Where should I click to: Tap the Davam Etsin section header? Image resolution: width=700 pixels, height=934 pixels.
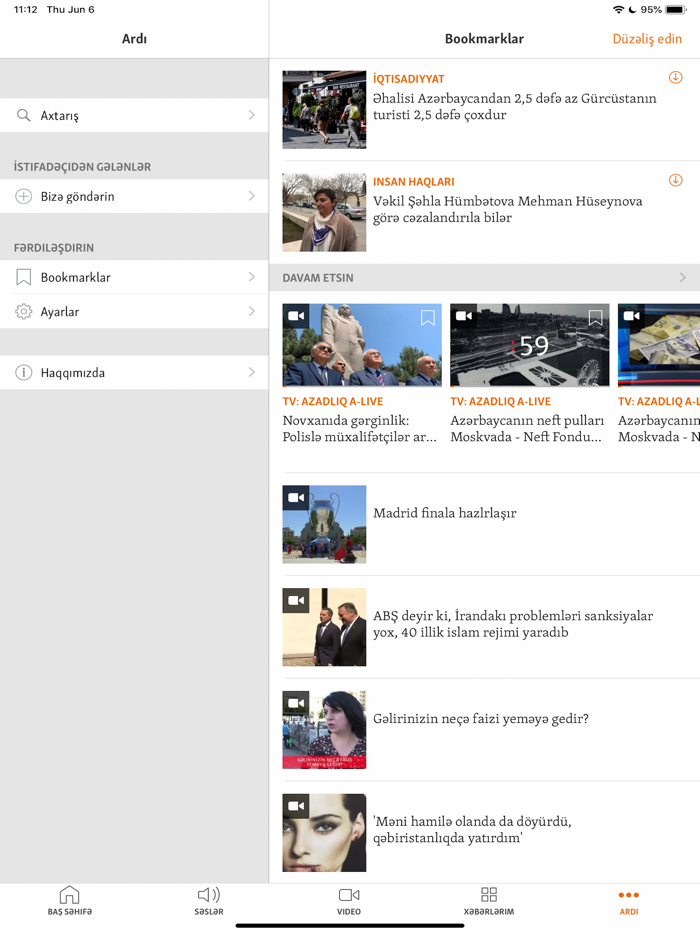(x=484, y=278)
